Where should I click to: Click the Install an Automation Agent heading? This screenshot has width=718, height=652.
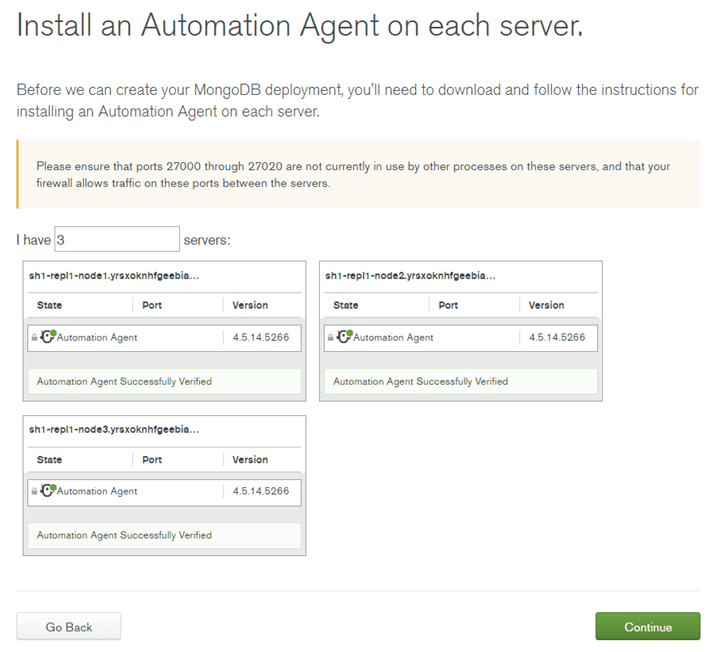[300, 26]
